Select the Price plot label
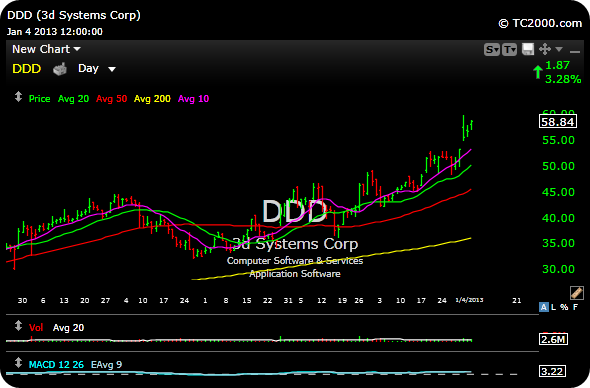 coord(40,99)
